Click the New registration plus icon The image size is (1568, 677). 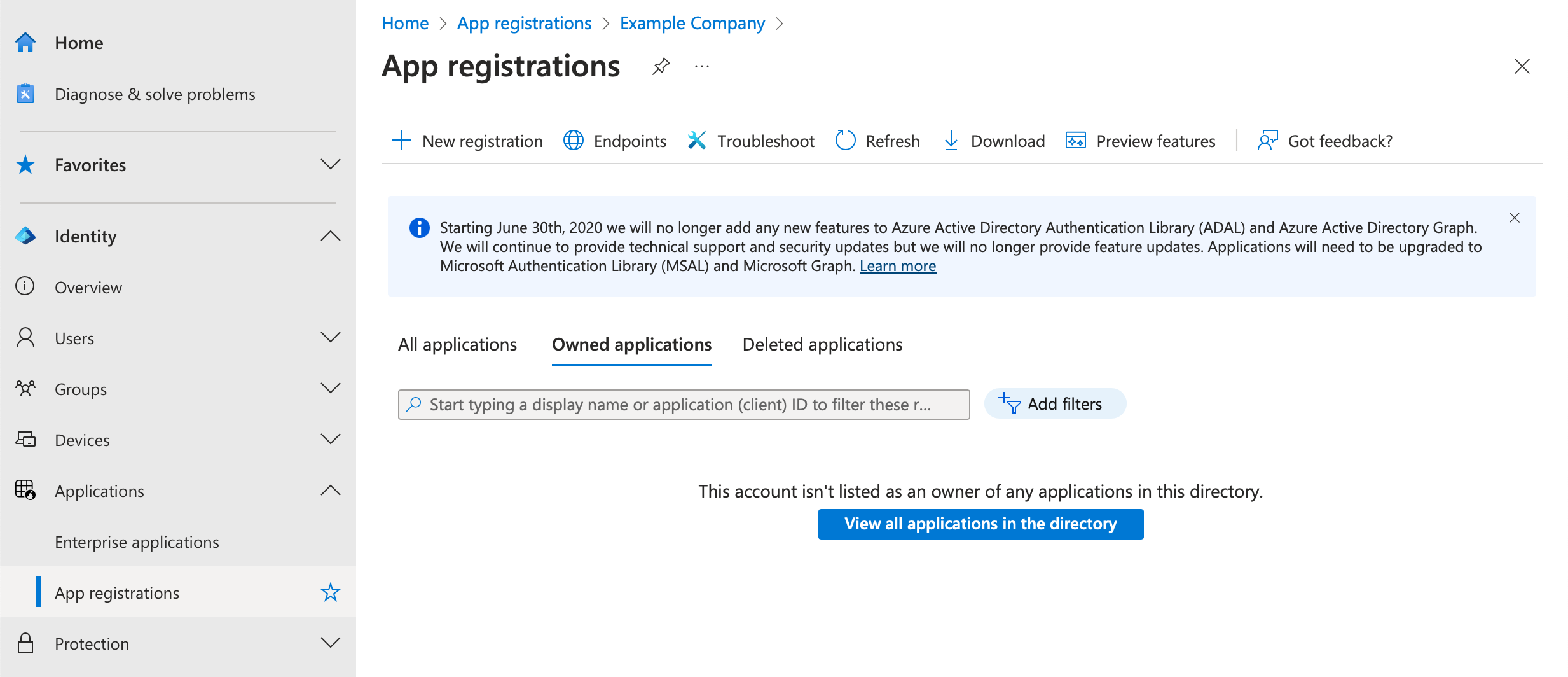tap(402, 141)
